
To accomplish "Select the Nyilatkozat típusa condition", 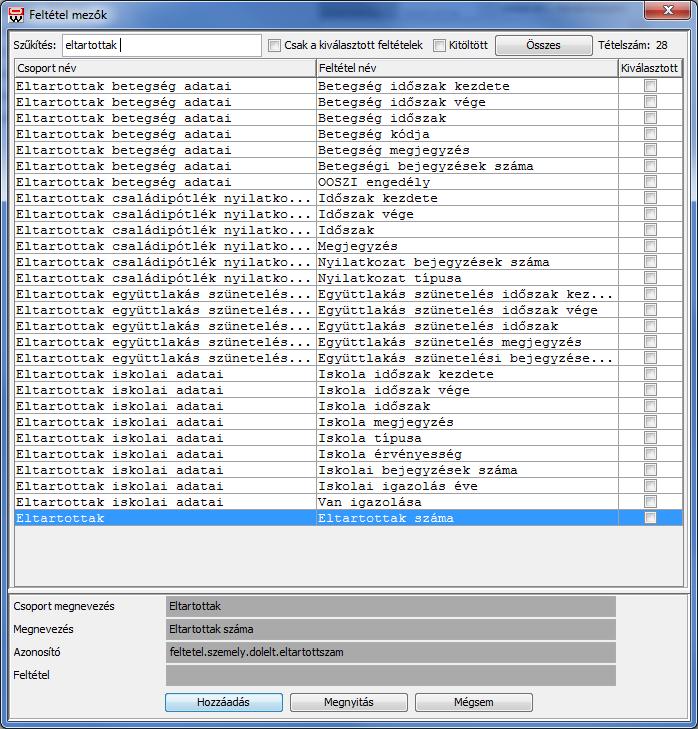I will coord(349,278).
